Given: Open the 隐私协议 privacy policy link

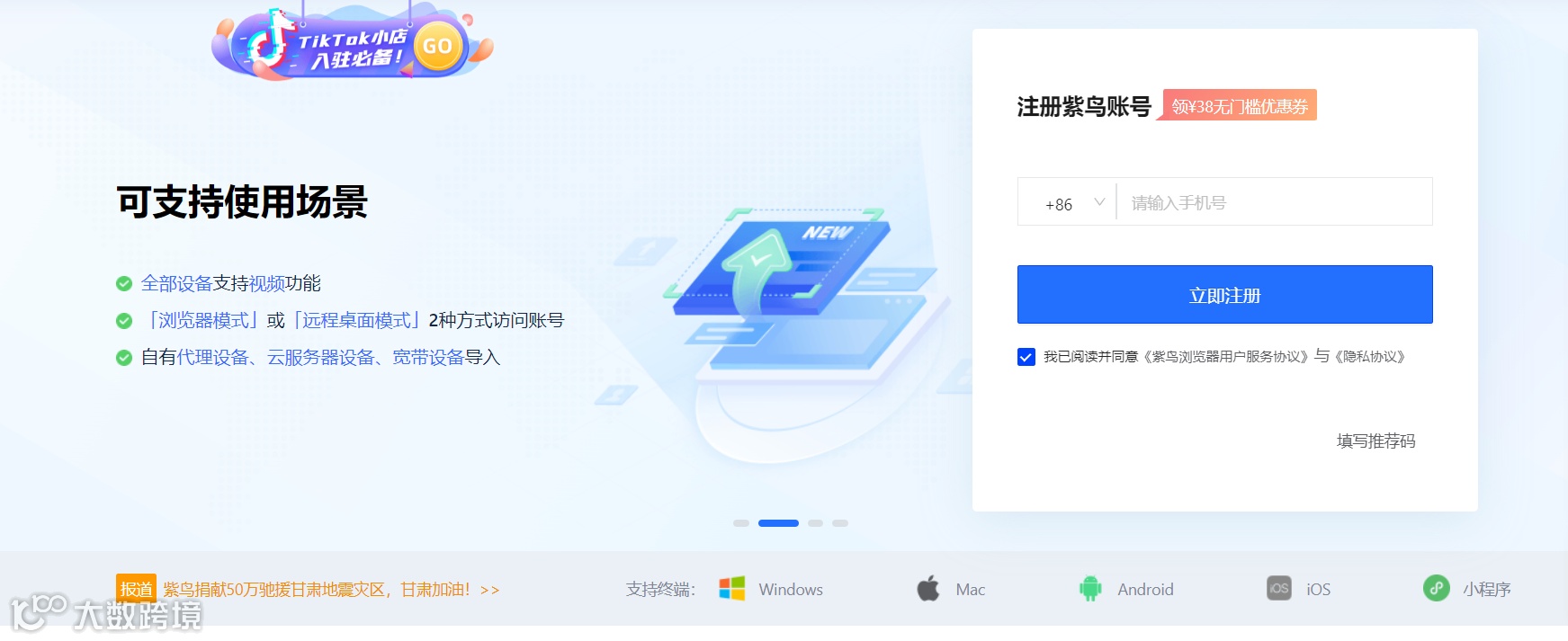Looking at the screenshot, I should click(x=1370, y=357).
